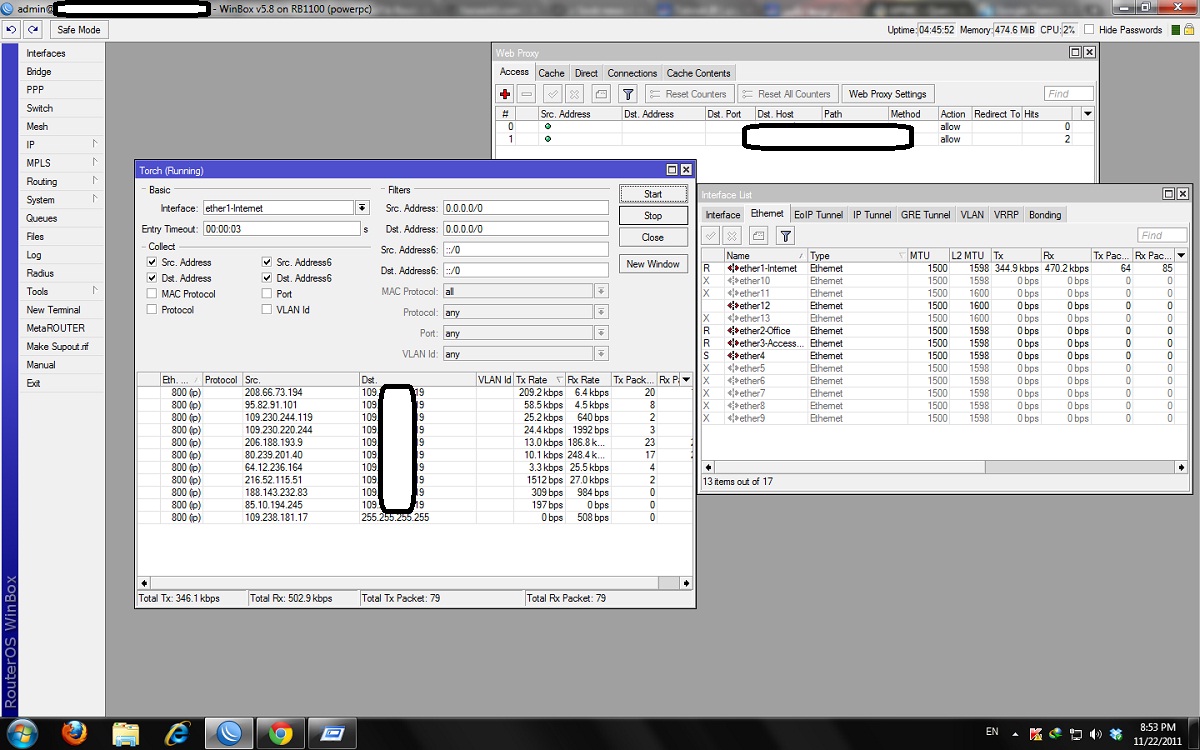Click the Stop button in Torch
Viewport: 1200px width, 750px height.
pos(653,216)
